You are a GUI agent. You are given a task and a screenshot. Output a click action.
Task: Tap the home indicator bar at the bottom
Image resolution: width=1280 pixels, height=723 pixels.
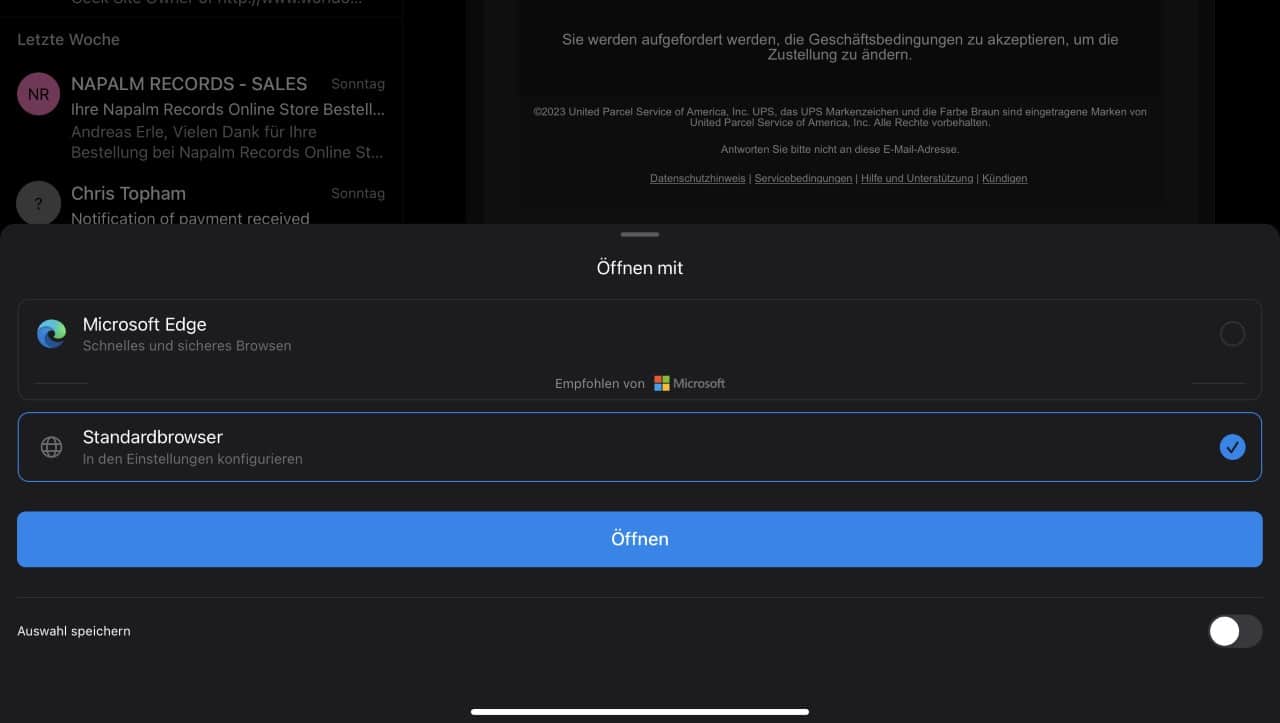tap(640, 712)
